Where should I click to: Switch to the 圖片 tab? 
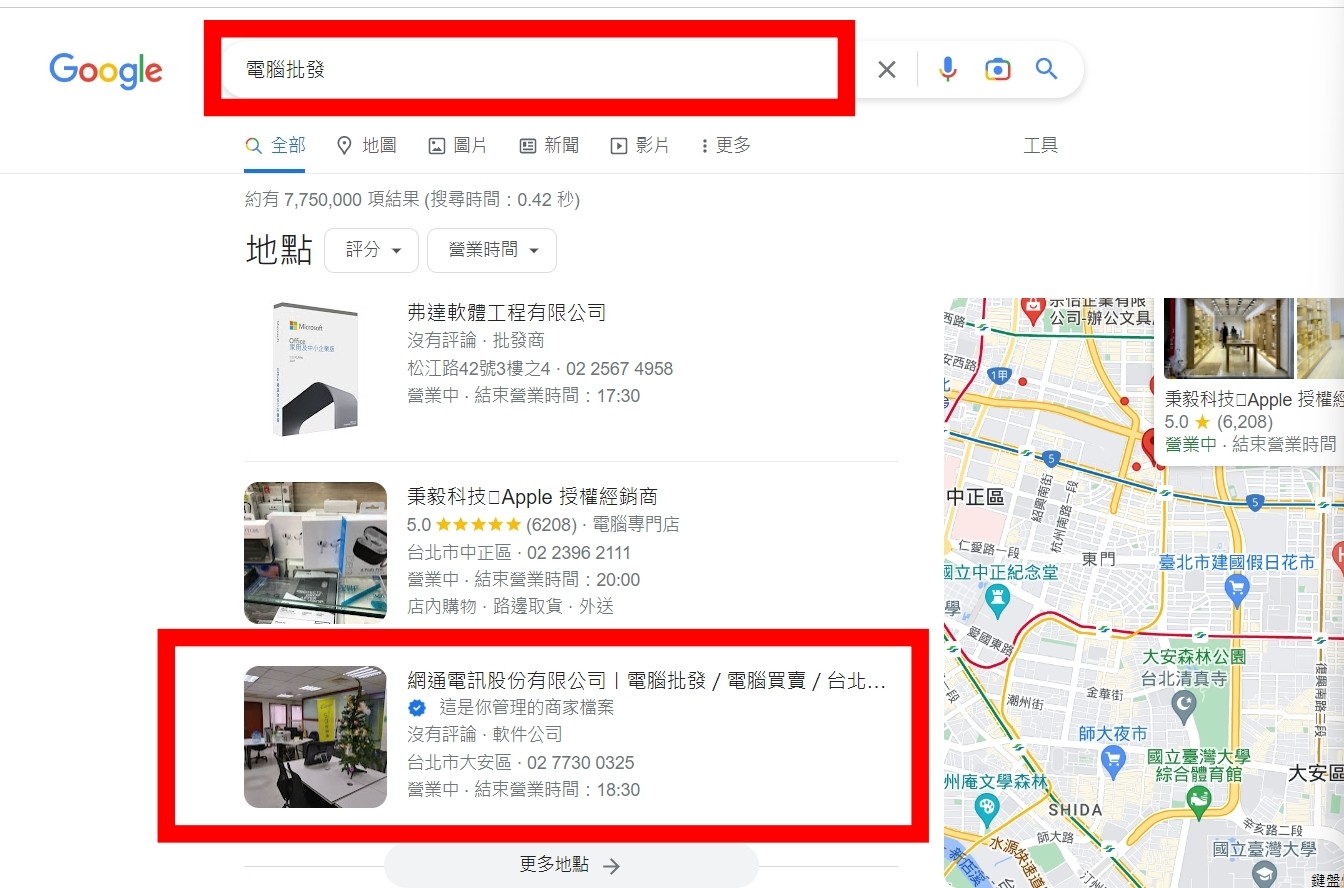pos(458,146)
